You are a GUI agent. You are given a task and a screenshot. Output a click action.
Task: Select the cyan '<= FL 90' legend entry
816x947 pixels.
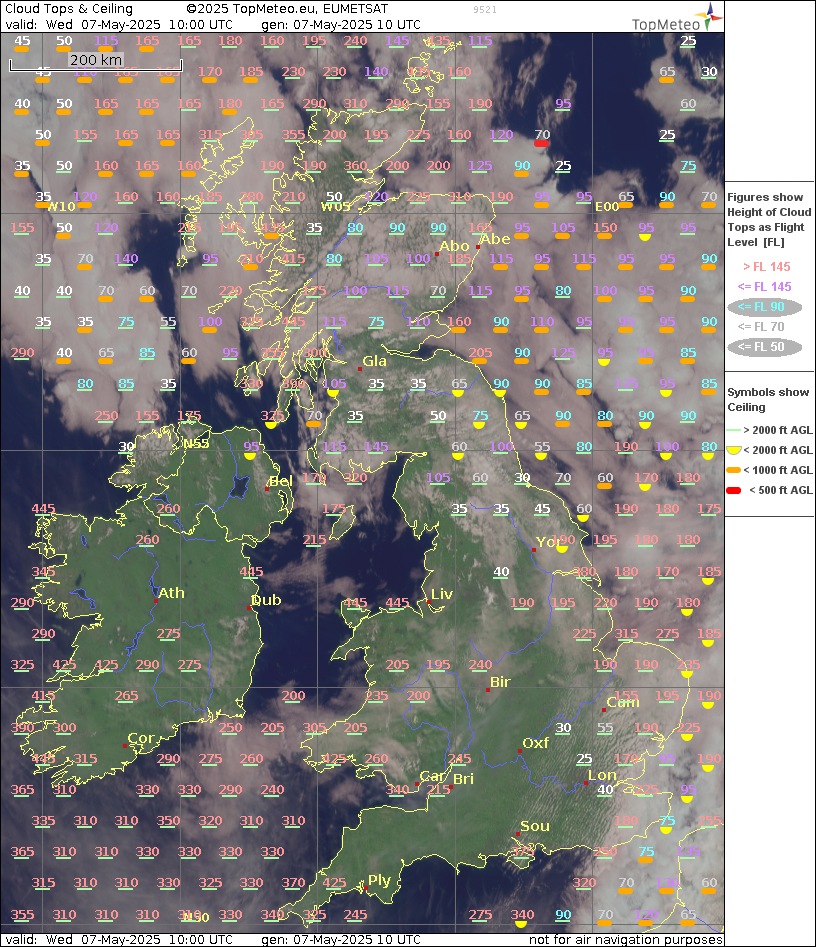tap(765, 306)
